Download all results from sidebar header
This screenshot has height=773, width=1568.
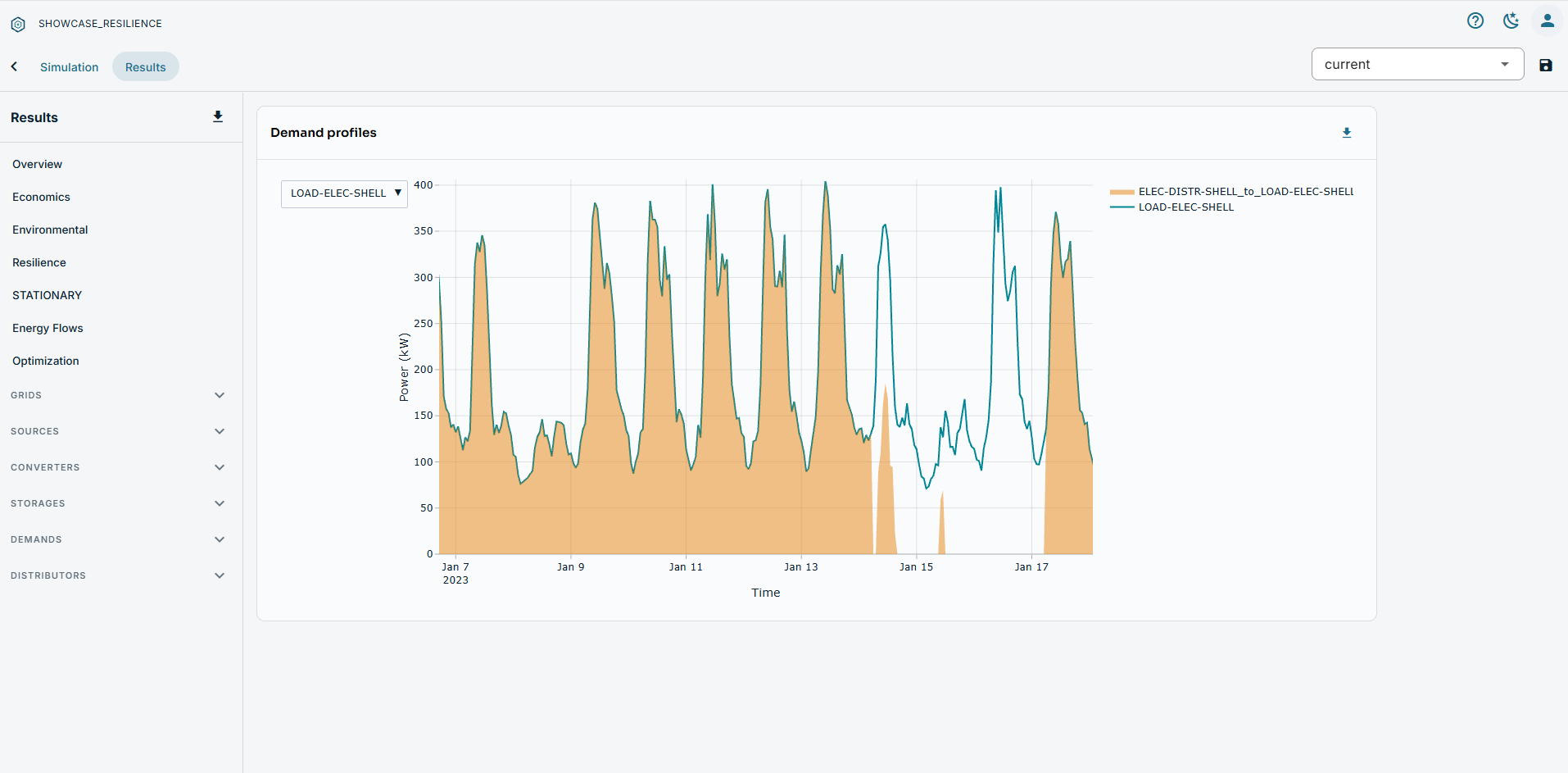coord(218,117)
